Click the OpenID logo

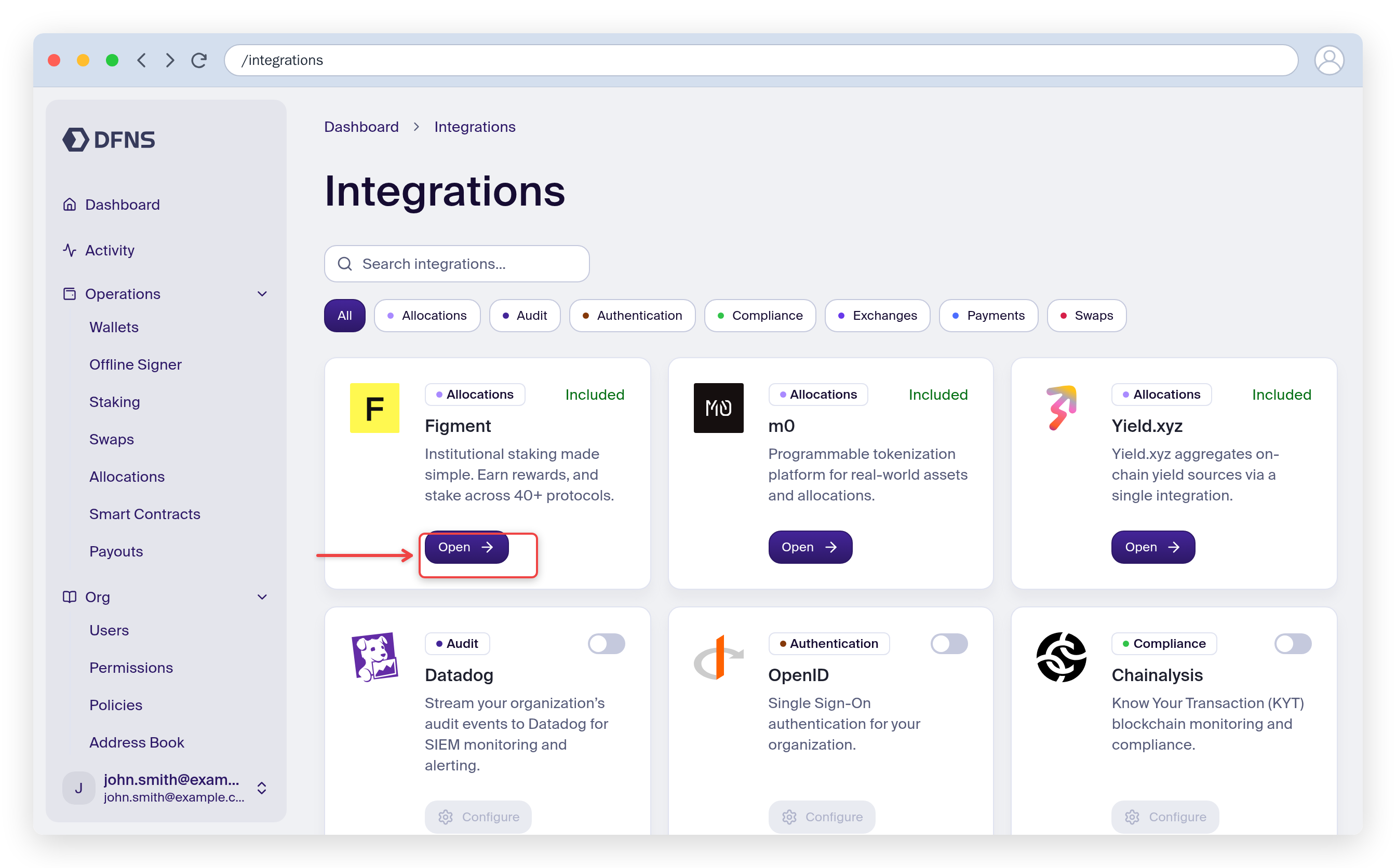pyautogui.click(x=718, y=657)
